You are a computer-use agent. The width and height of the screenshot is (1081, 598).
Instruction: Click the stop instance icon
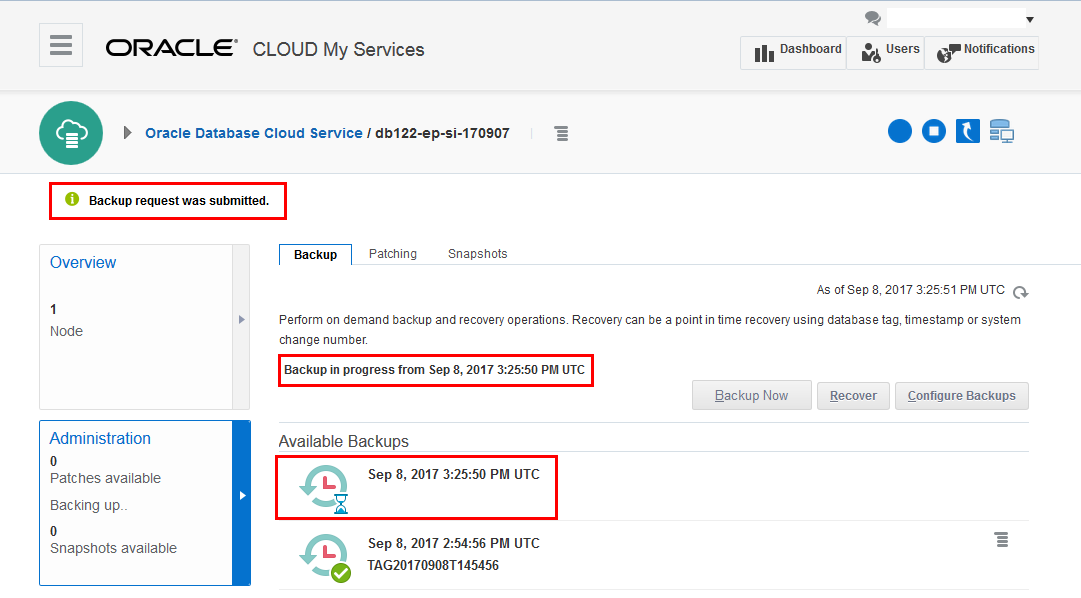coord(934,131)
